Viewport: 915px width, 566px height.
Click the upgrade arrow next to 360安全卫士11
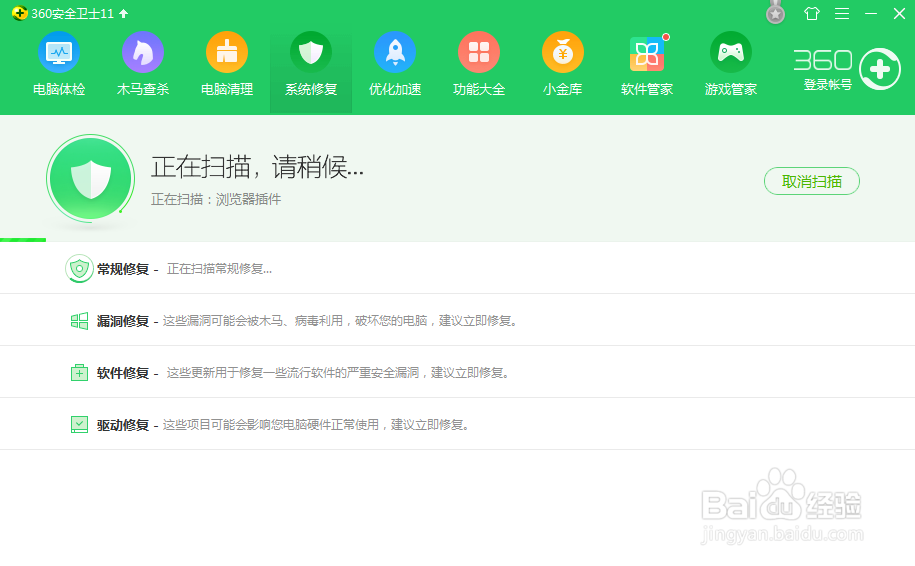pyautogui.click(x=124, y=13)
